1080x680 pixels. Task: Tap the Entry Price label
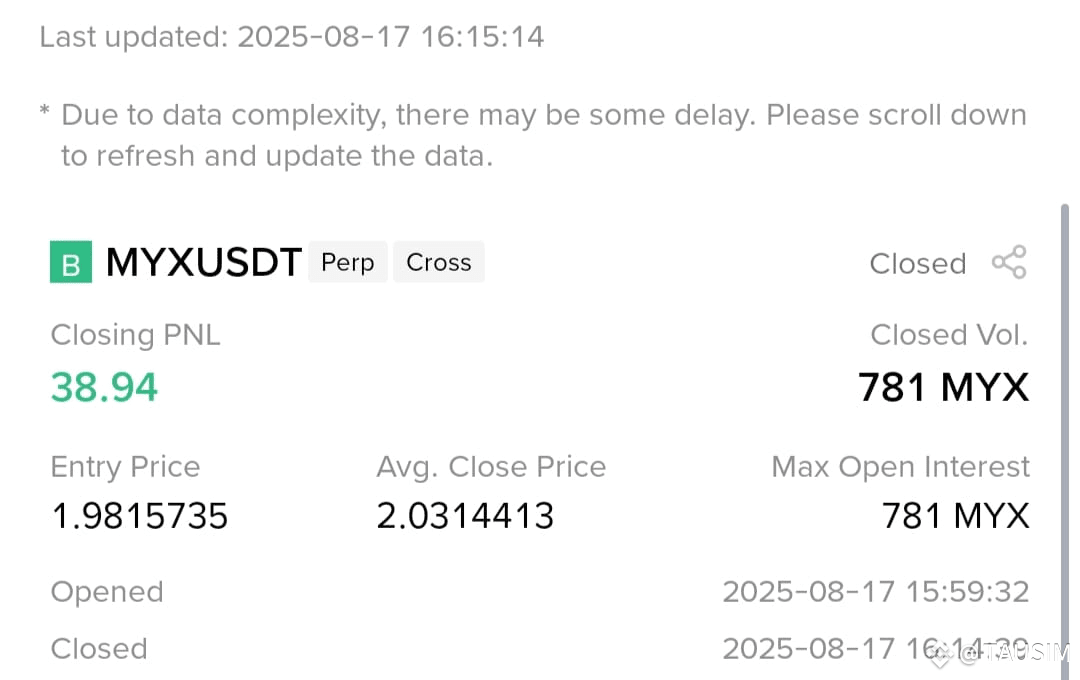pos(125,466)
